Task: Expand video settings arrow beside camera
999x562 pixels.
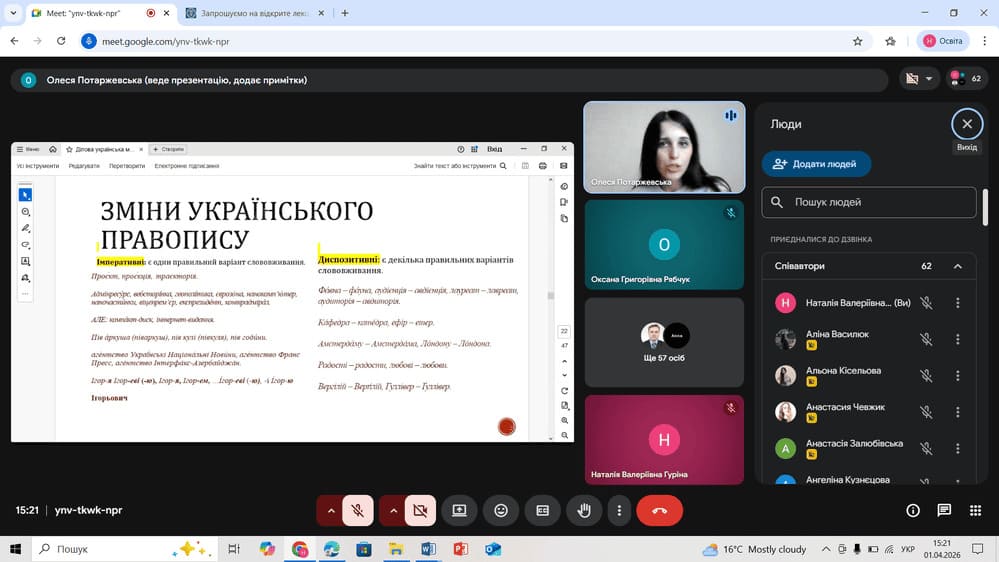Action: [x=393, y=510]
